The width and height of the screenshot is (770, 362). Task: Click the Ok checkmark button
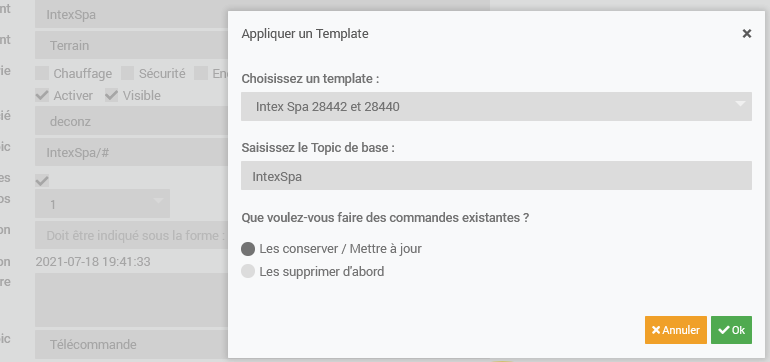(731, 330)
